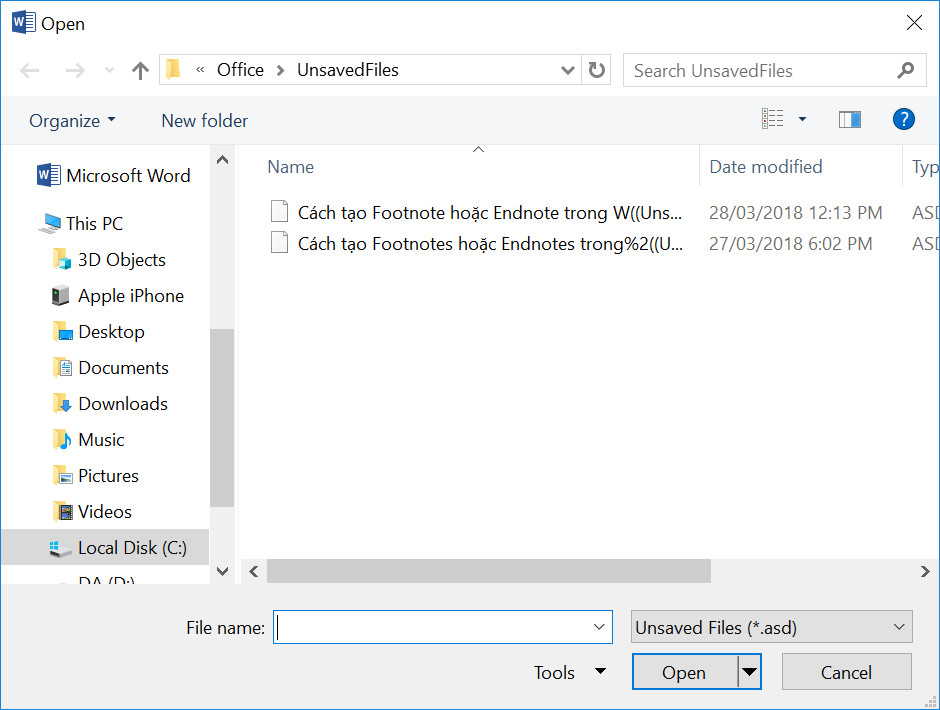Select Local Disk (C:) drive
Image resolution: width=940 pixels, height=710 pixels.
(131, 548)
